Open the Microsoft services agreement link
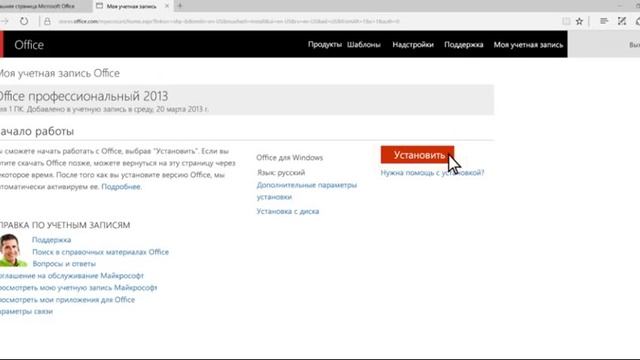Screen dimensions: 640x360 [x=72, y=276]
